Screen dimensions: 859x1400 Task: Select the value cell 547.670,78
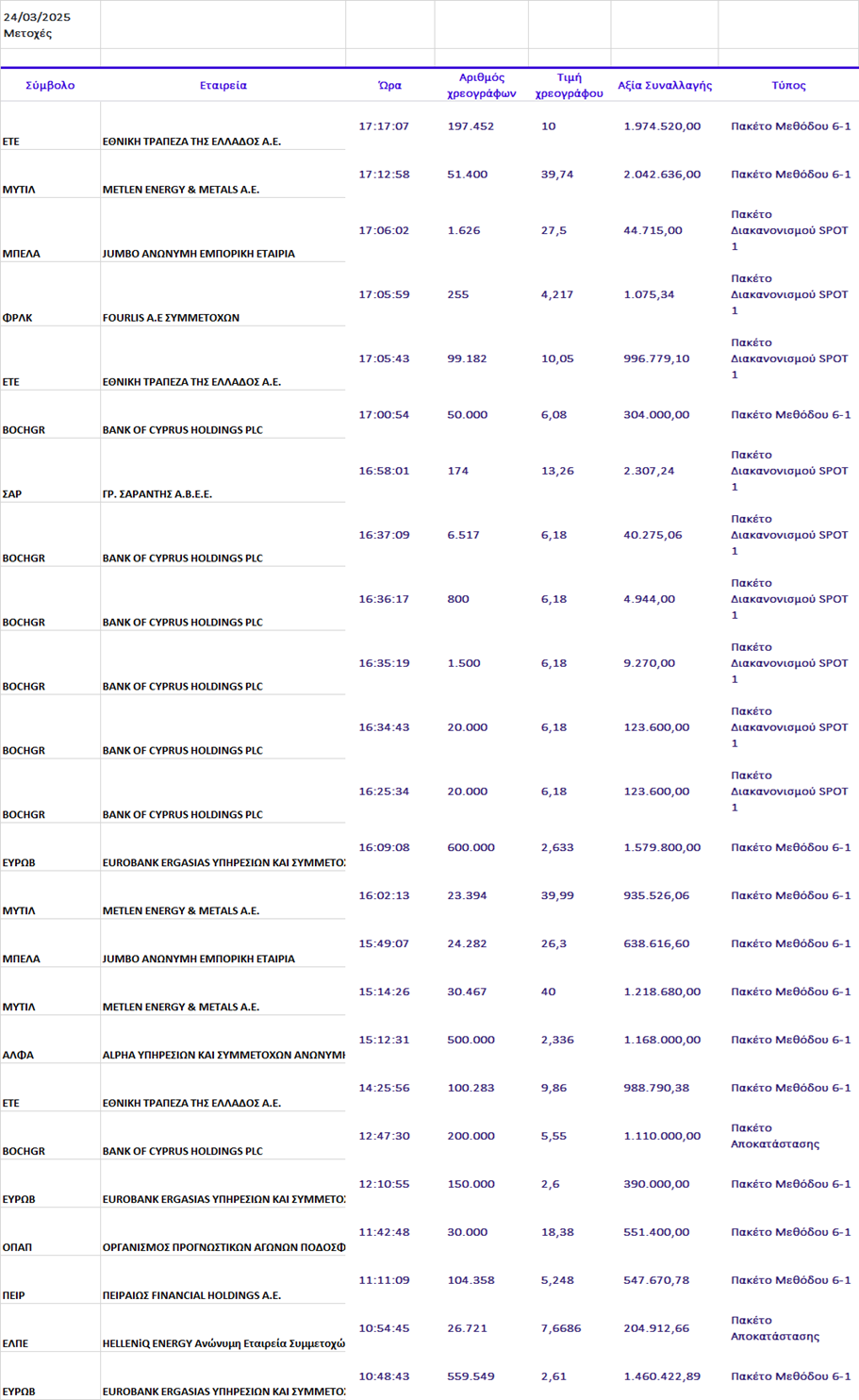coord(656,1280)
